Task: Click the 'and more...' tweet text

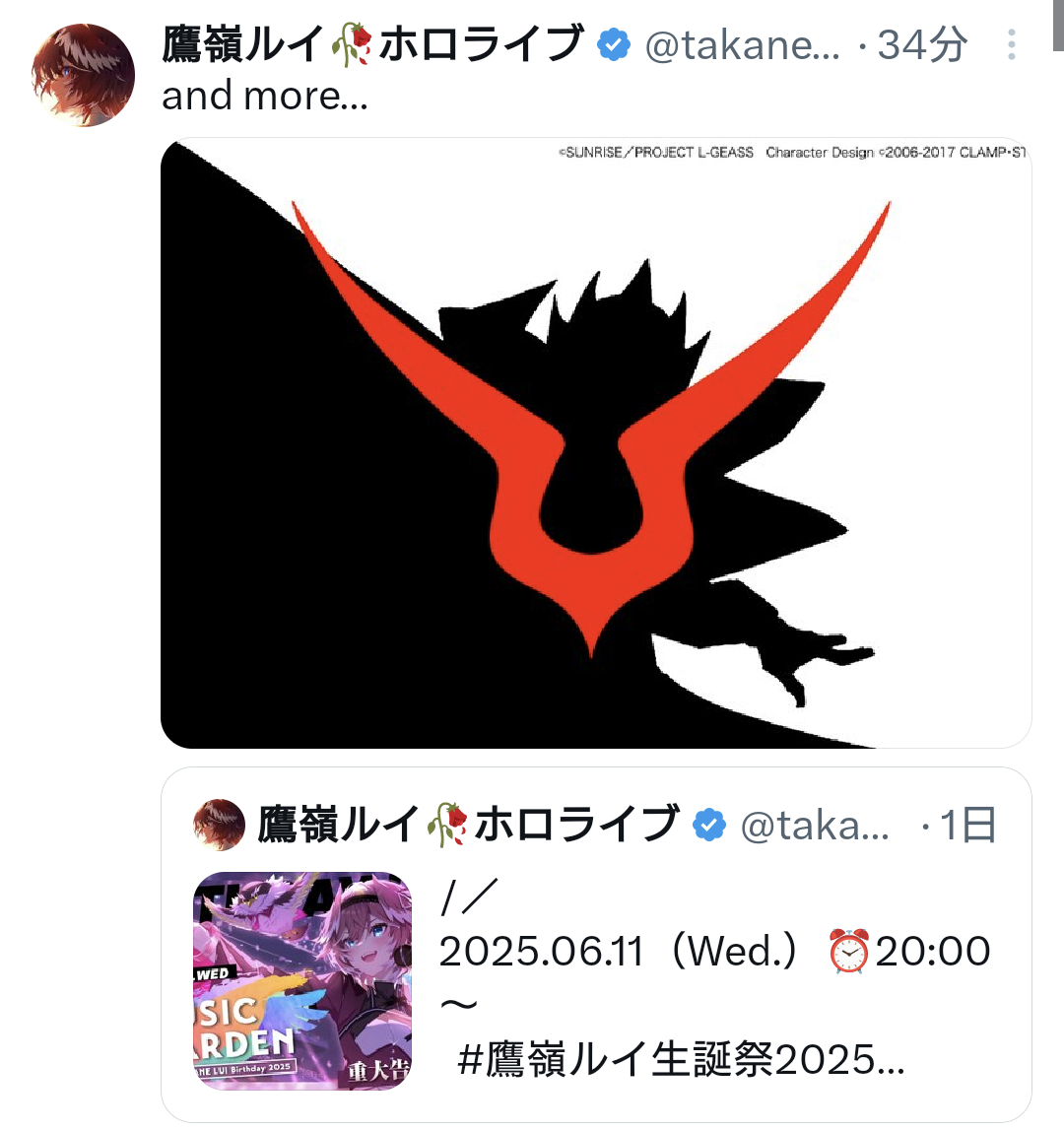Action: coord(265,96)
